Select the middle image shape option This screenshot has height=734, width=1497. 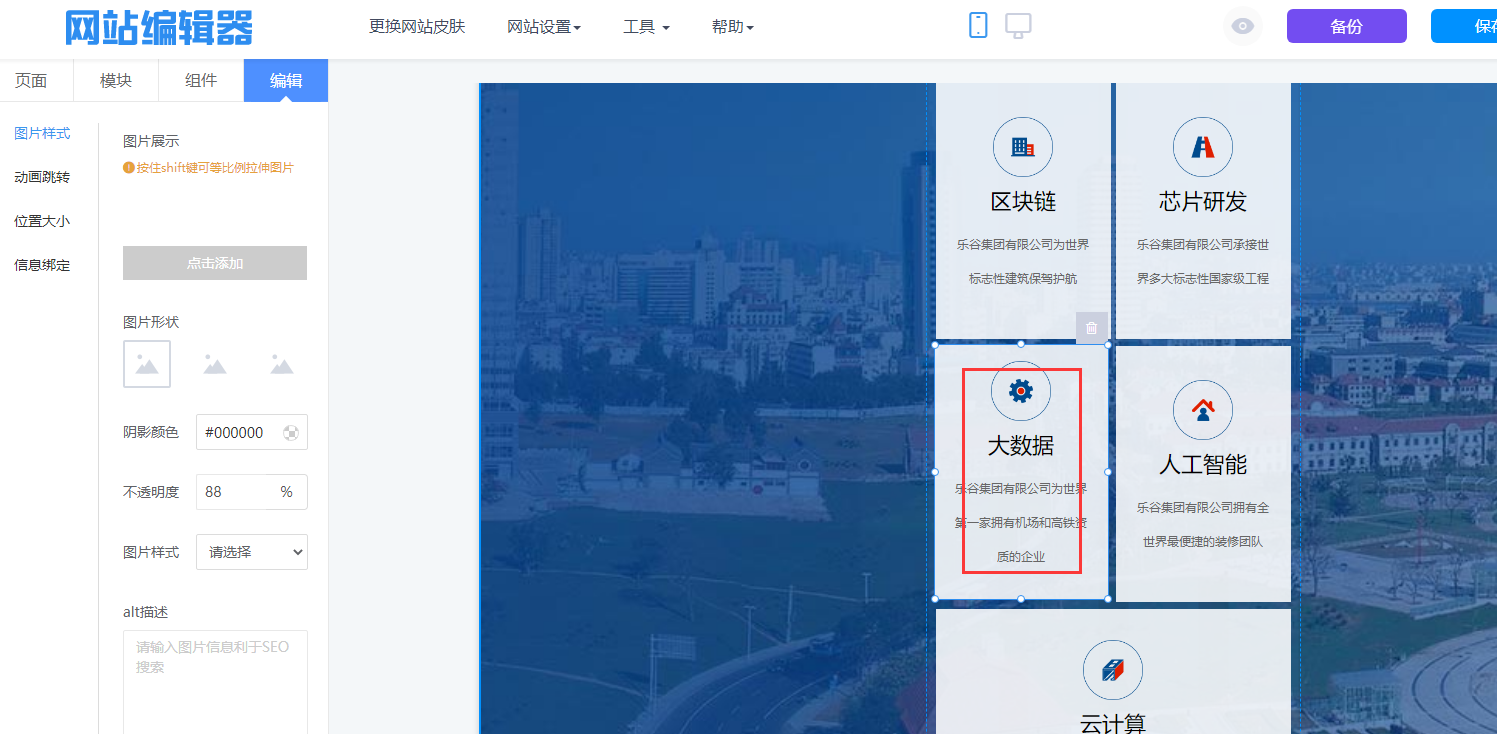215,364
